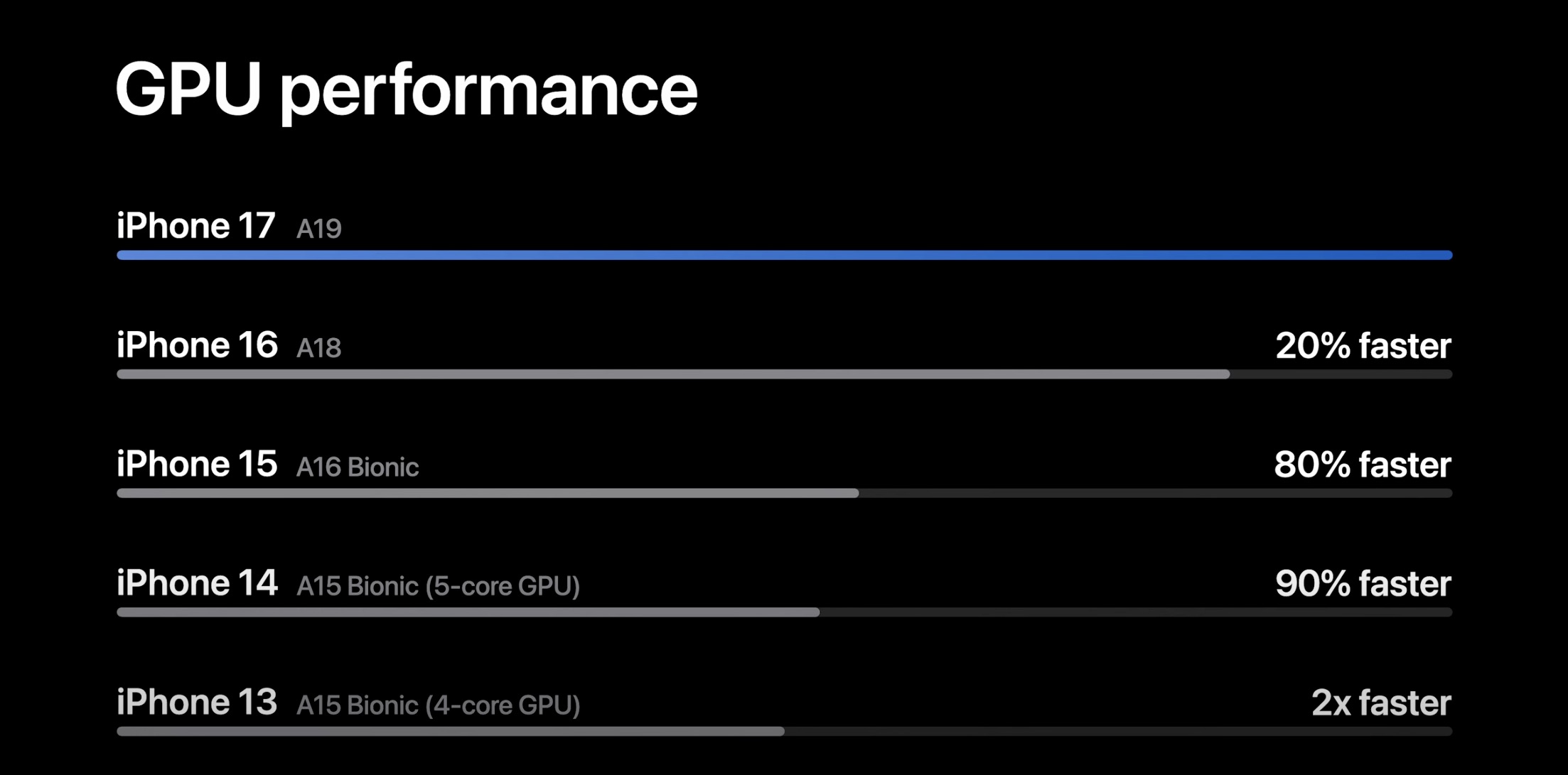Click the 2x faster text
The height and width of the screenshot is (775, 1568).
pyautogui.click(x=1380, y=703)
